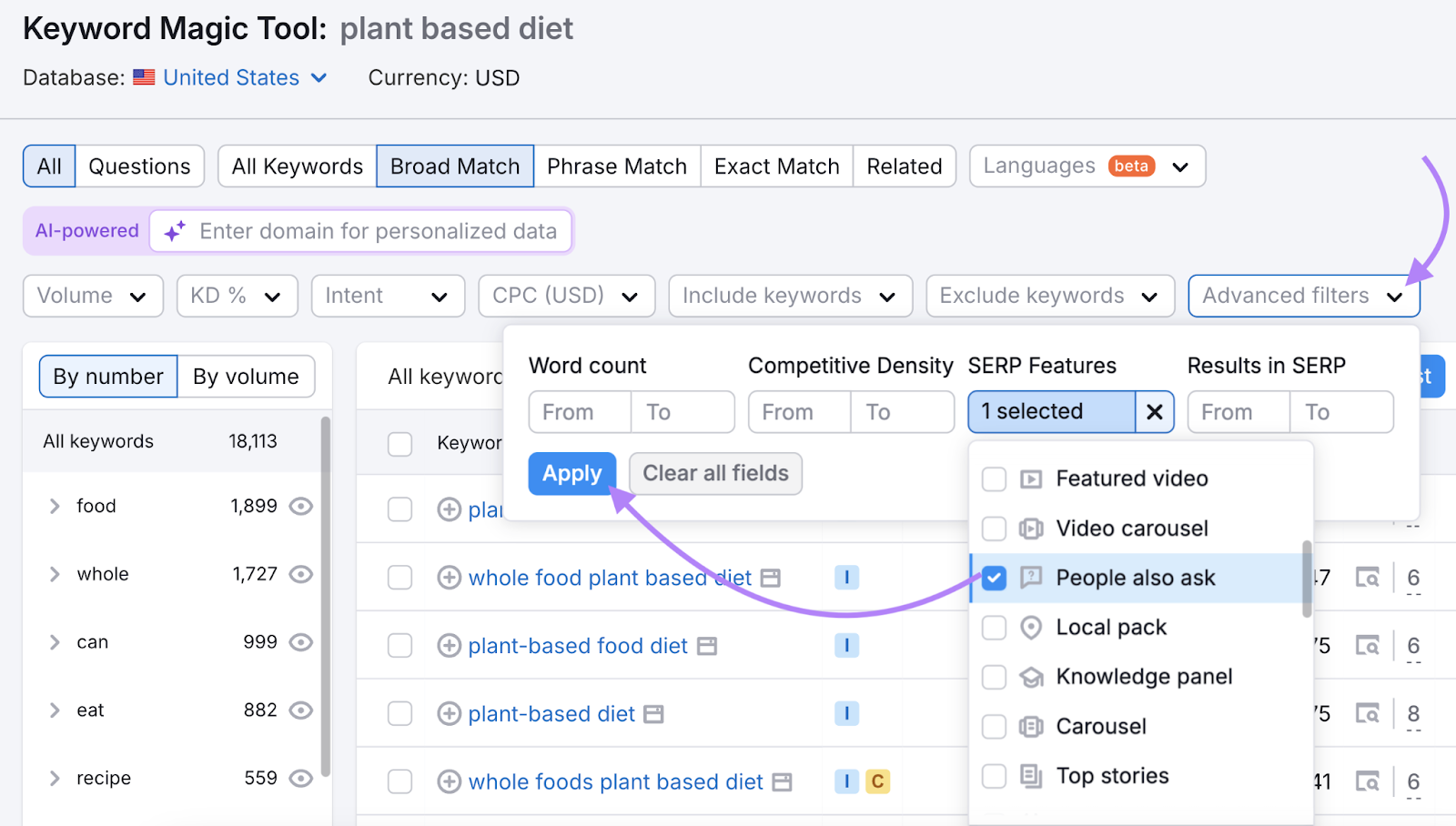1456x826 pixels.
Task: Click the SERP Features list scrollbar
Action: pyautogui.click(x=1308, y=578)
